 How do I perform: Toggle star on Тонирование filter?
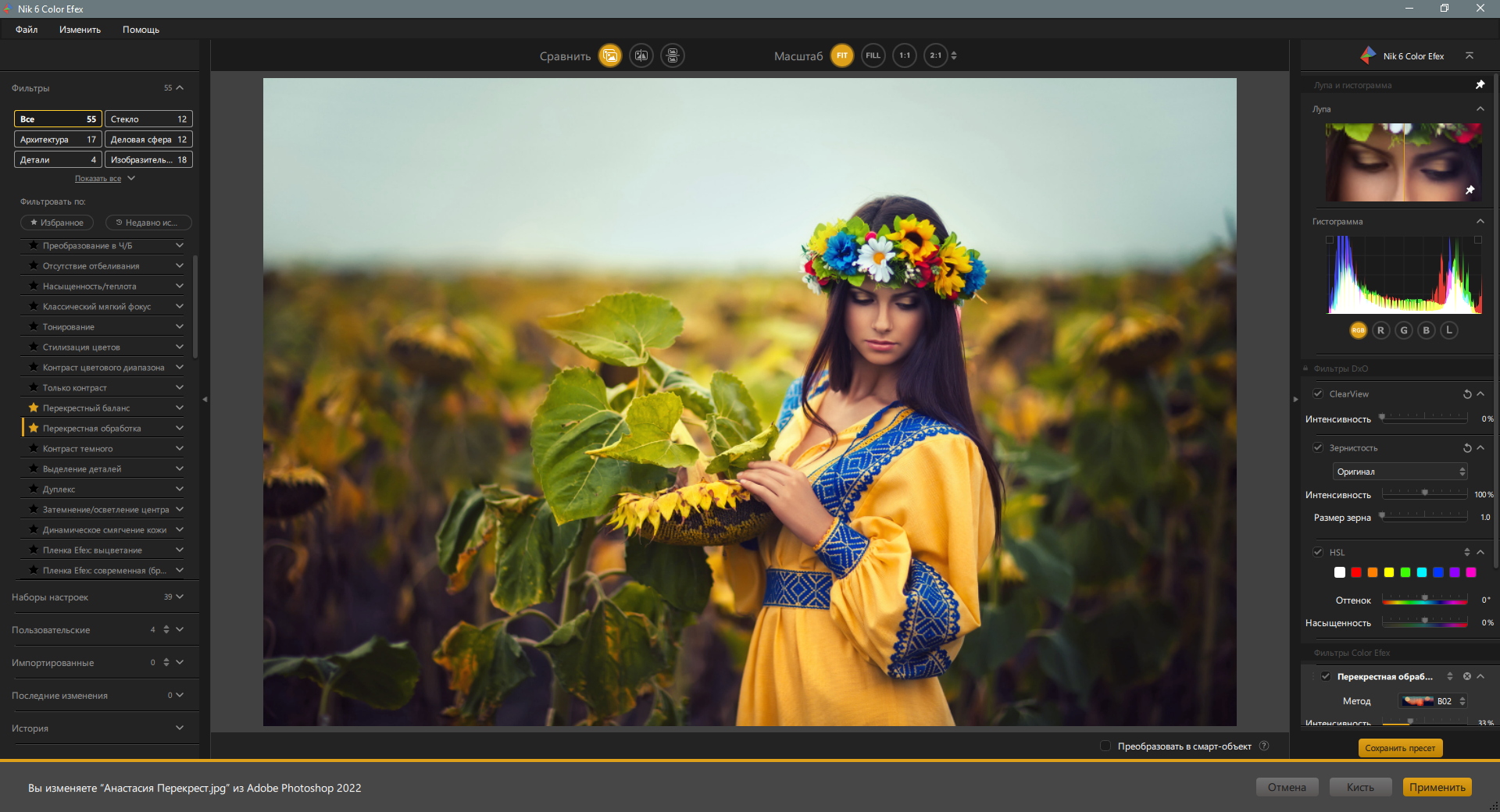pyautogui.click(x=34, y=326)
